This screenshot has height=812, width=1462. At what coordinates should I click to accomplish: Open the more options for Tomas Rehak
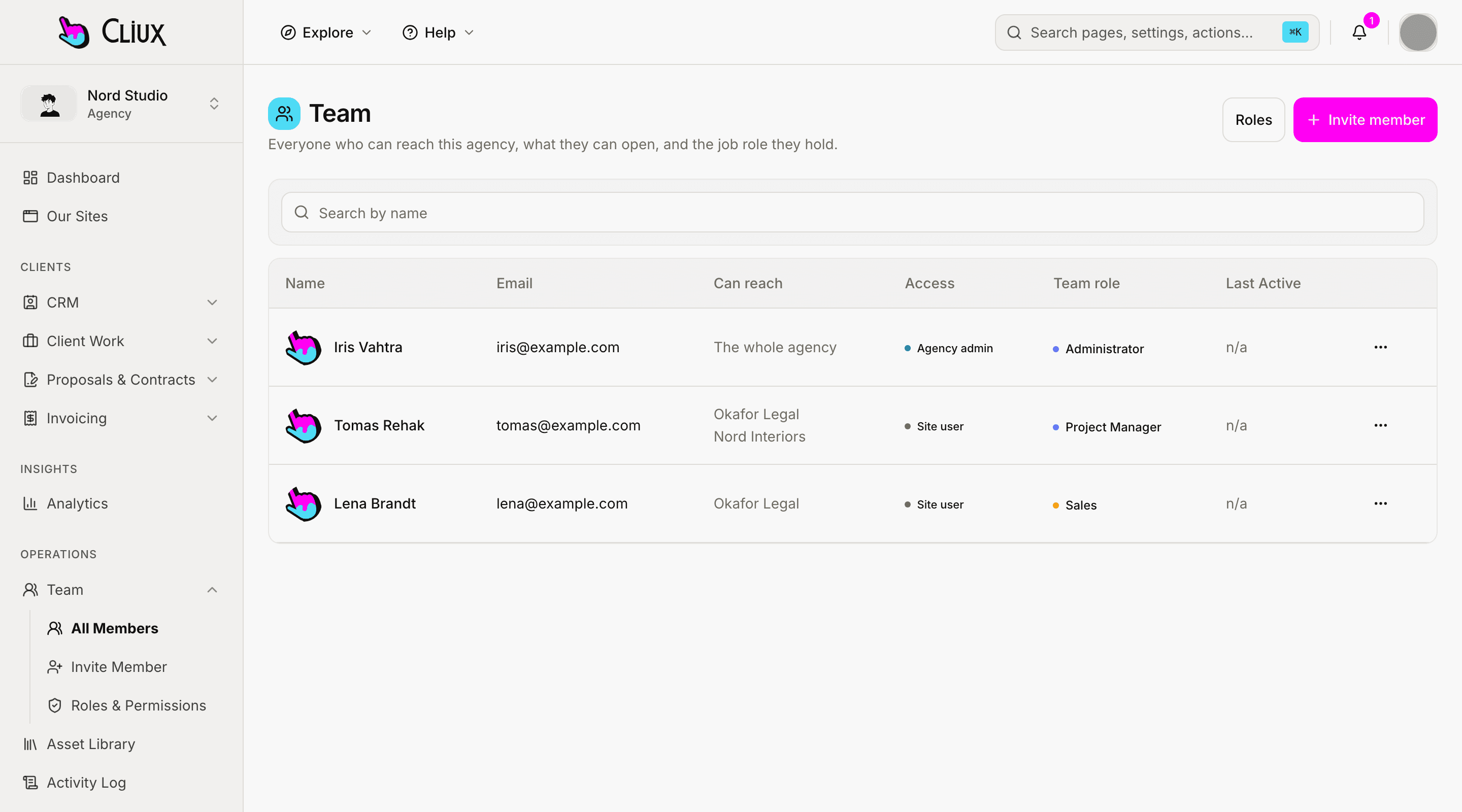(x=1380, y=425)
